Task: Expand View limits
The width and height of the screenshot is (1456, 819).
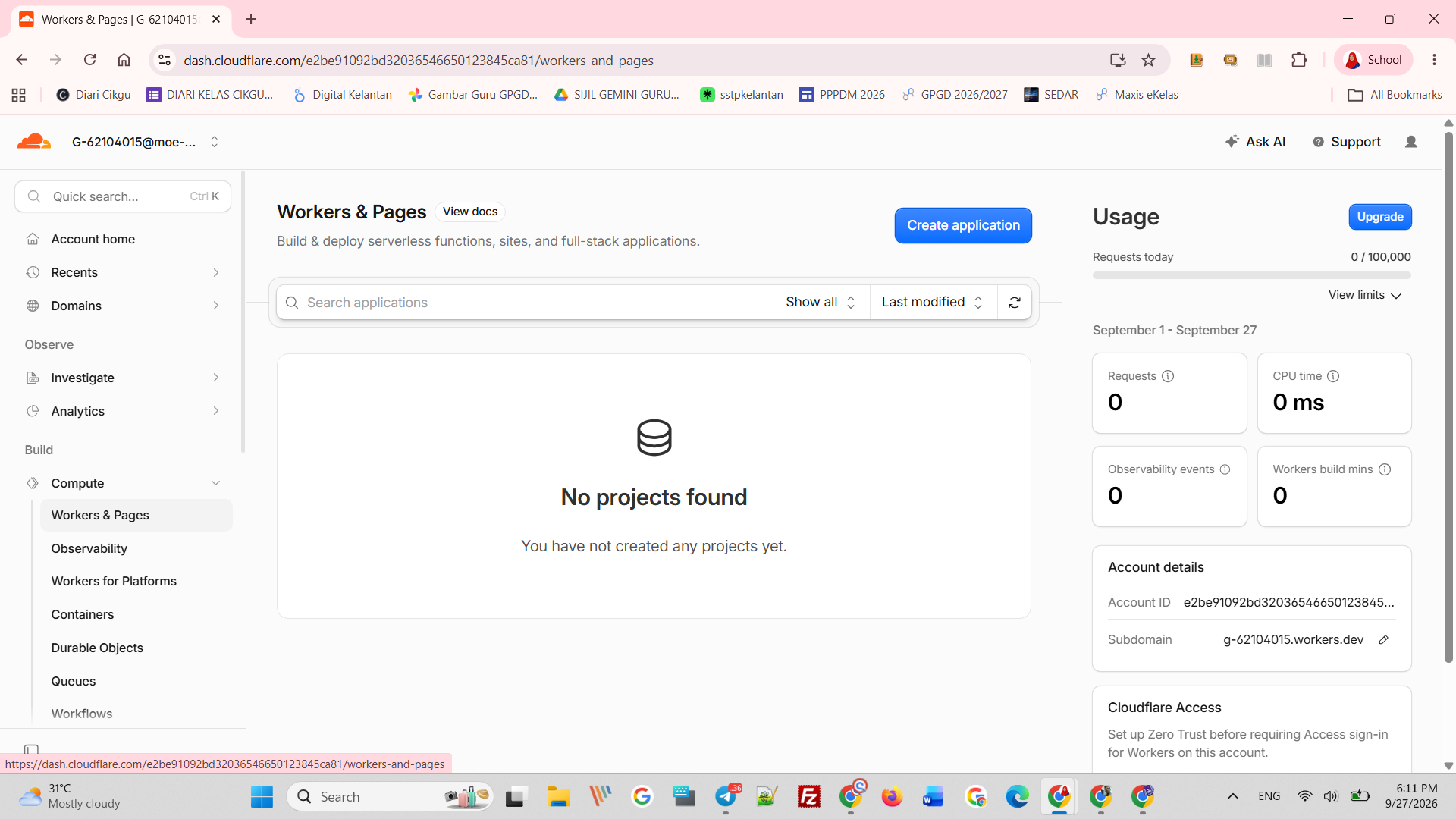Action: [x=1365, y=295]
